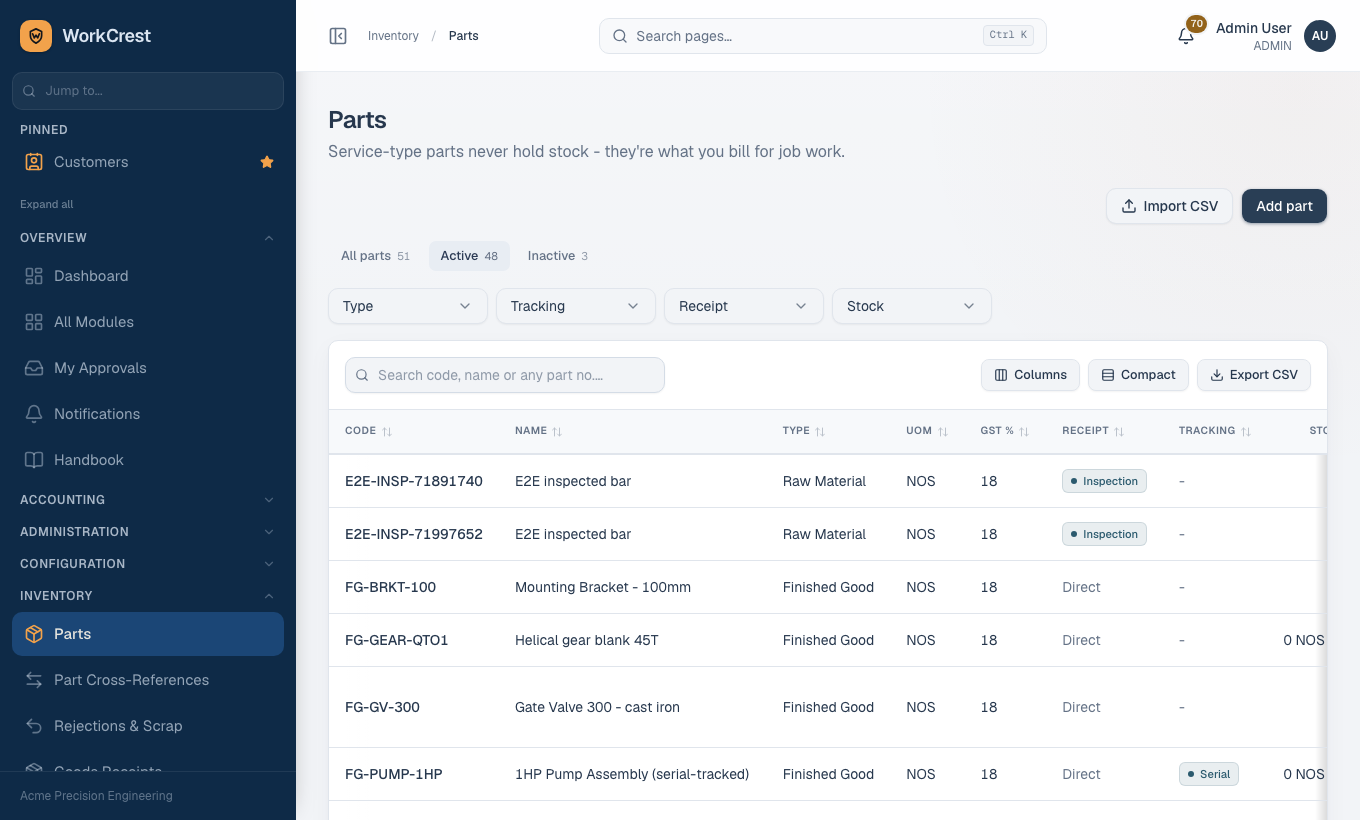The image size is (1360, 820).
Task: Expand the CONFIGURATION sidebar section
Action: click(148, 564)
